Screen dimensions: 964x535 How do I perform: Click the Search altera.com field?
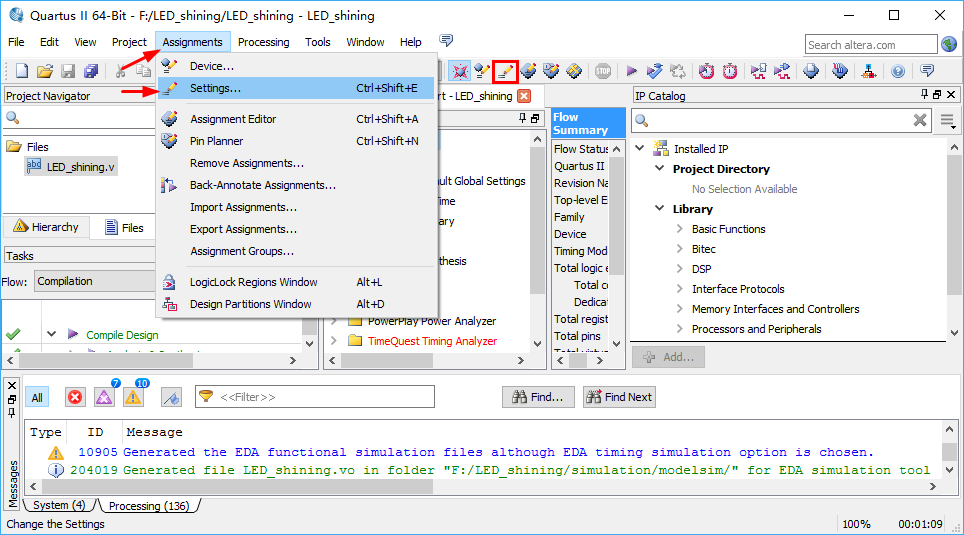(871, 44)
